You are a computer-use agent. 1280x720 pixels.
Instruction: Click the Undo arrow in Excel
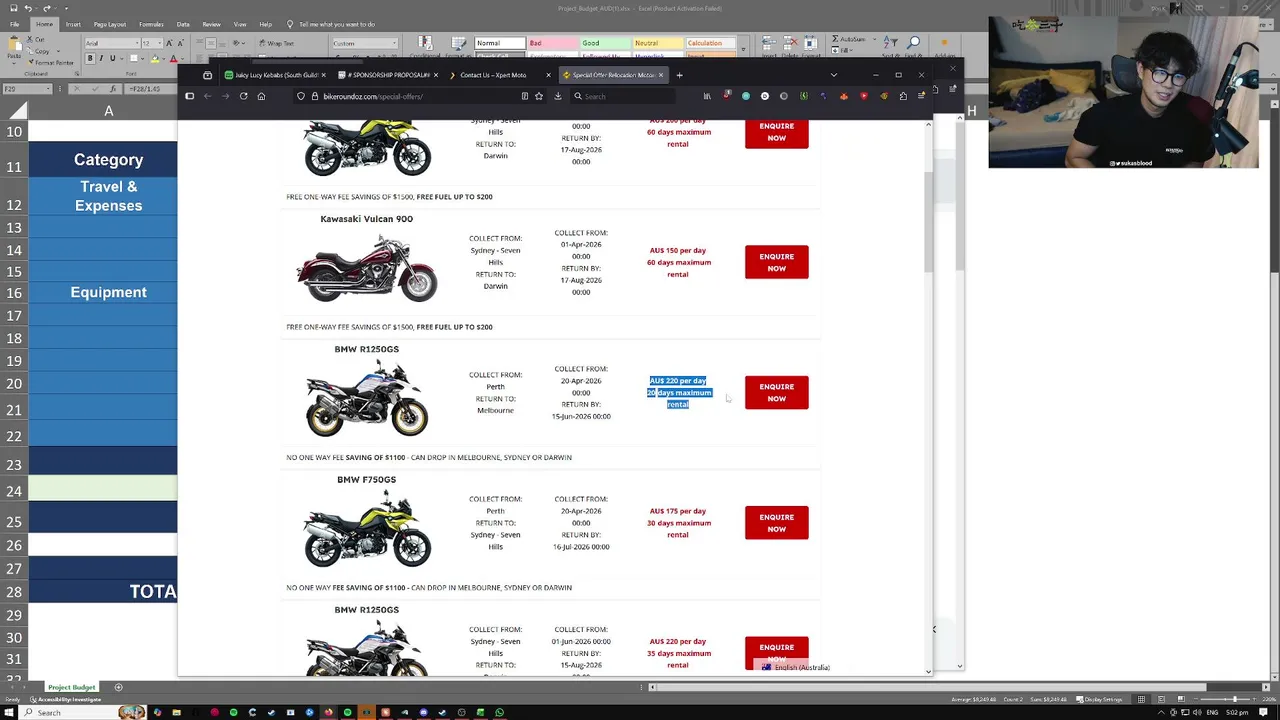(27, 8)
